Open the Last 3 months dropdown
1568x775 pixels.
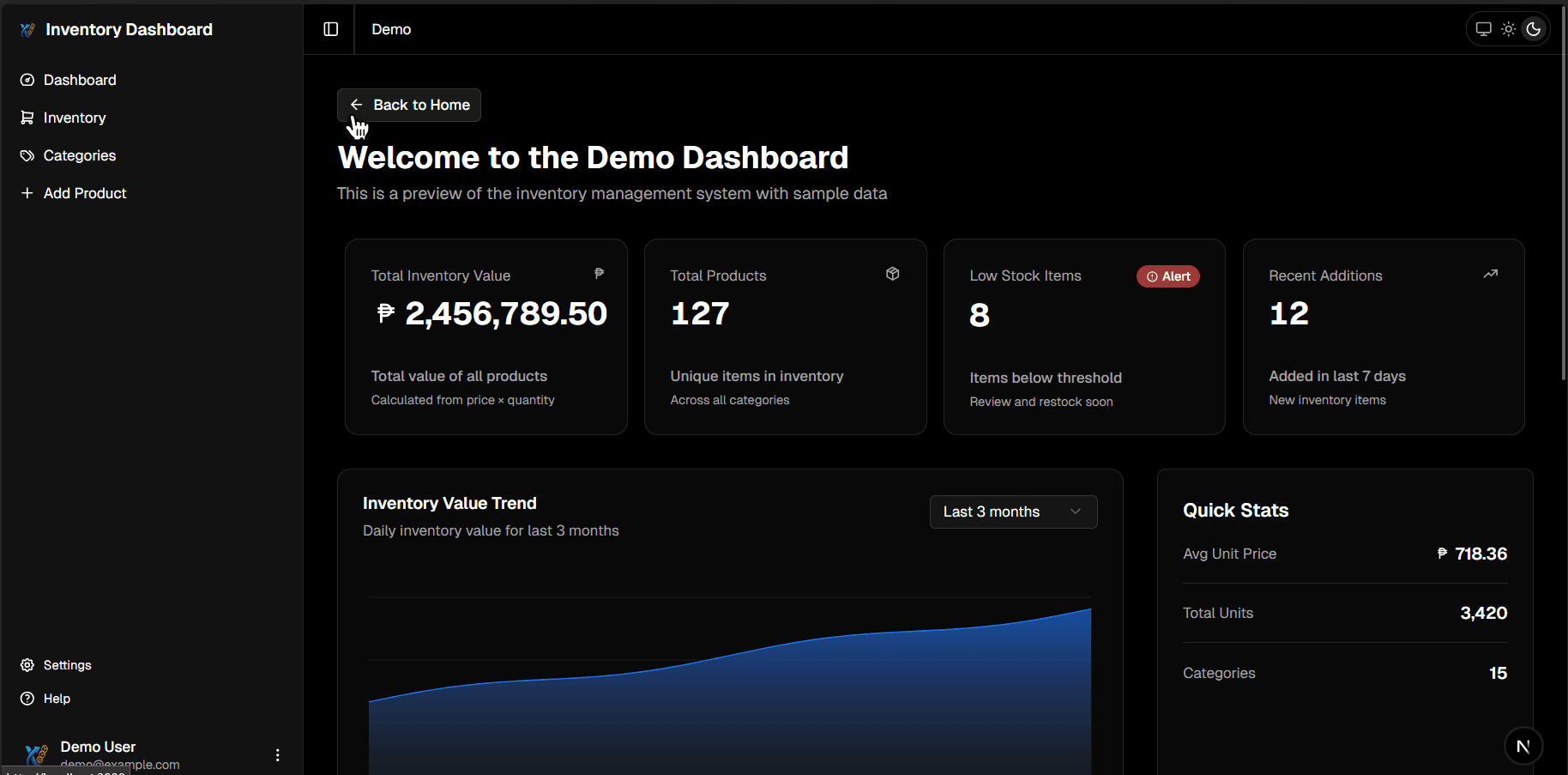tap(1012, 512)
